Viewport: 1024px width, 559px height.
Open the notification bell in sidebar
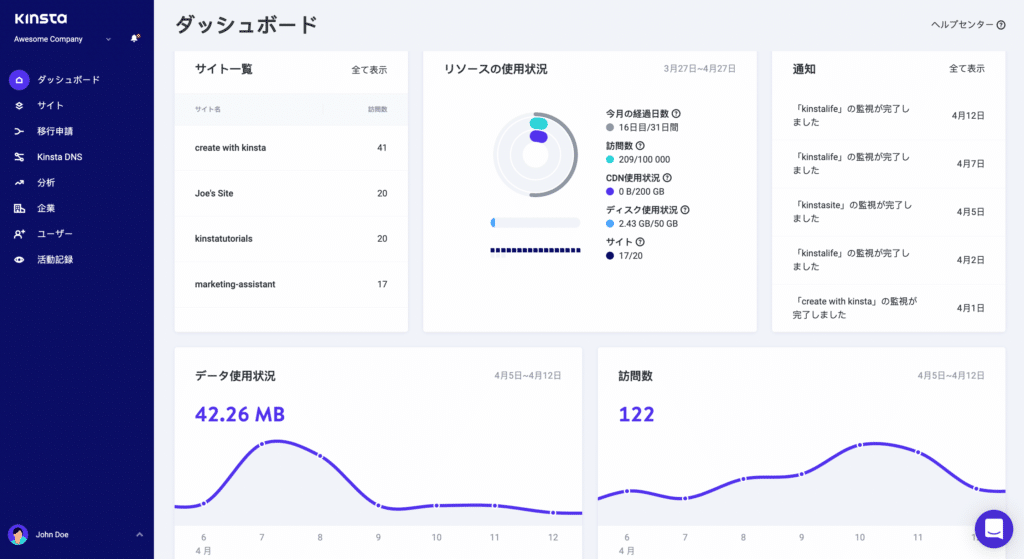point(135,39)
